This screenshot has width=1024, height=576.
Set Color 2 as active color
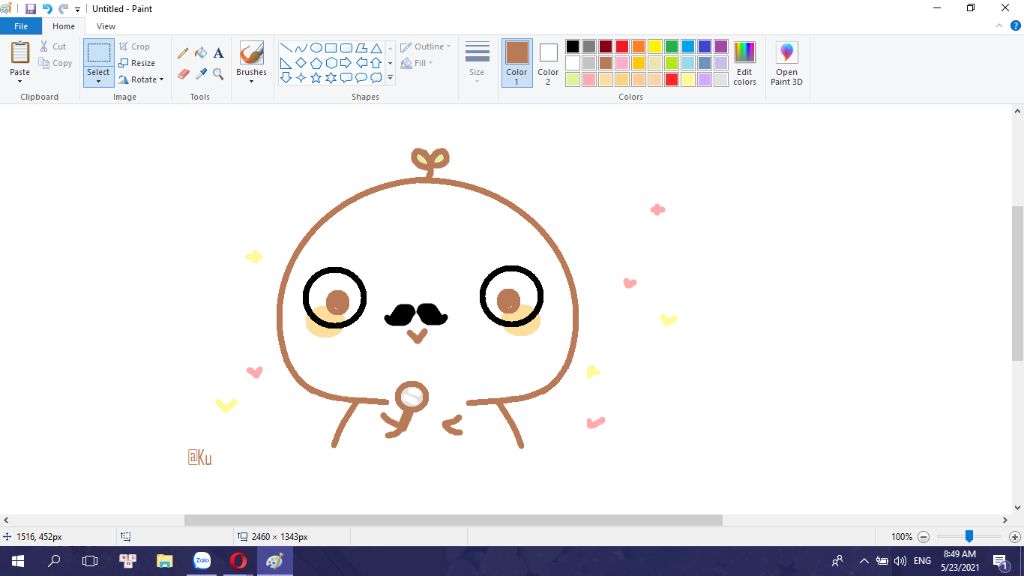coord(548,63)
